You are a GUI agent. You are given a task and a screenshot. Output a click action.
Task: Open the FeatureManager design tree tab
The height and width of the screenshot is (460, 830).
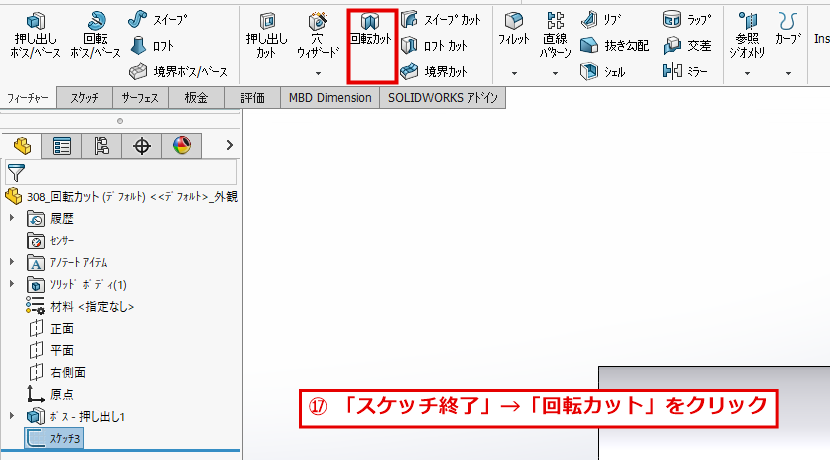(22, 146)
